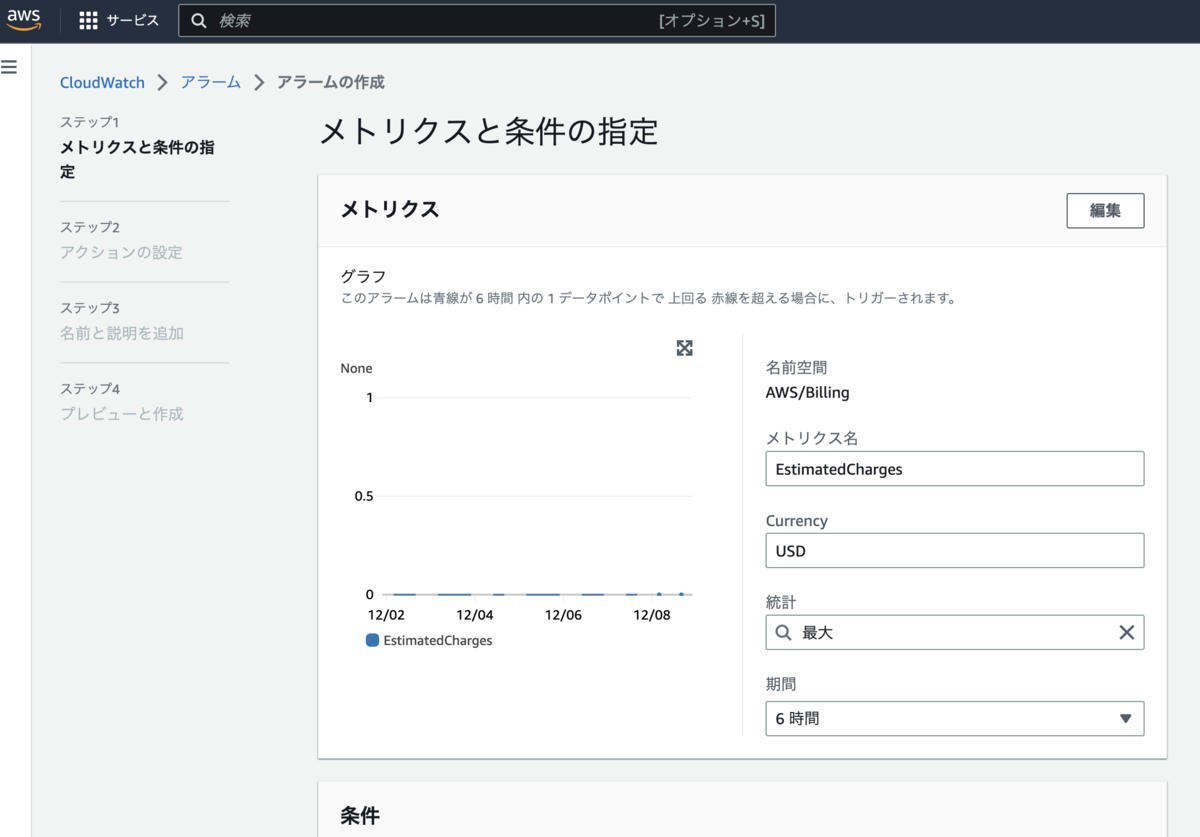Viewport: 1200px width, 837px height.
Task: Select ステップ3 名前と説明を追加 step
Action: pos(122,321)
